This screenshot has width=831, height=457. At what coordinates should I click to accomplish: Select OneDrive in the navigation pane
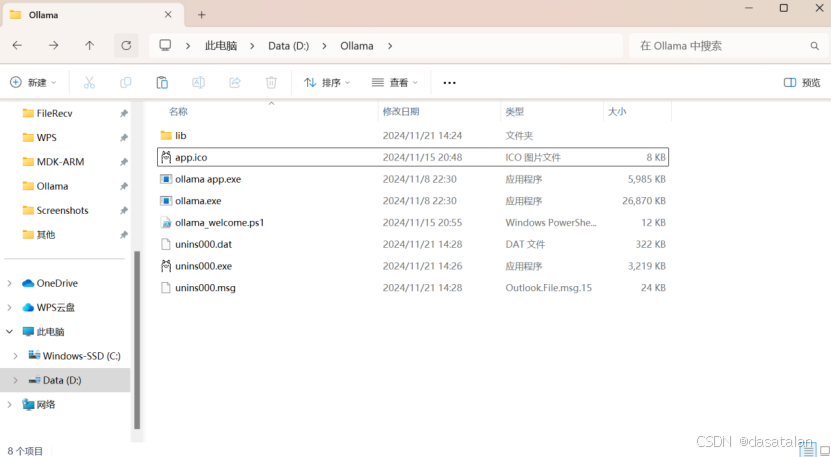tap(57, 283)
